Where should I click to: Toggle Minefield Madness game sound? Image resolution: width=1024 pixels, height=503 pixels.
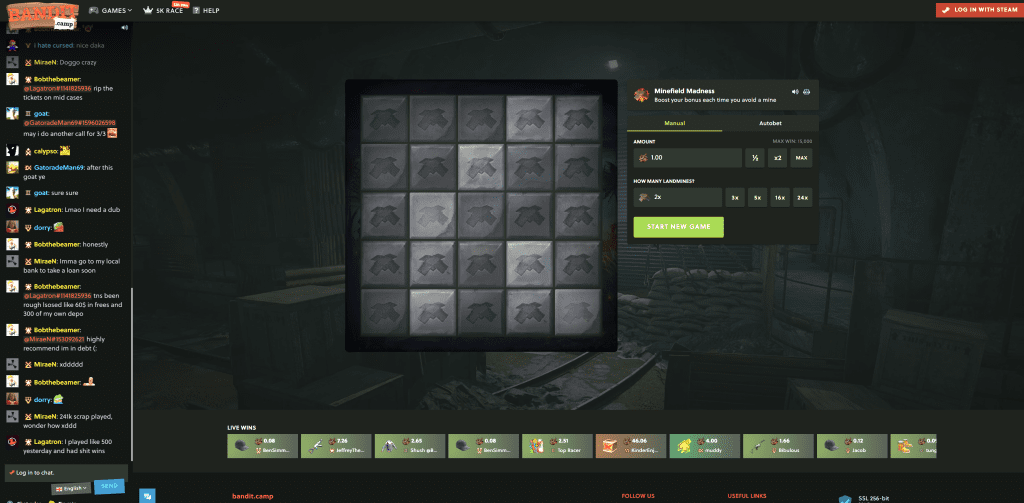click(x=795, y=91)
